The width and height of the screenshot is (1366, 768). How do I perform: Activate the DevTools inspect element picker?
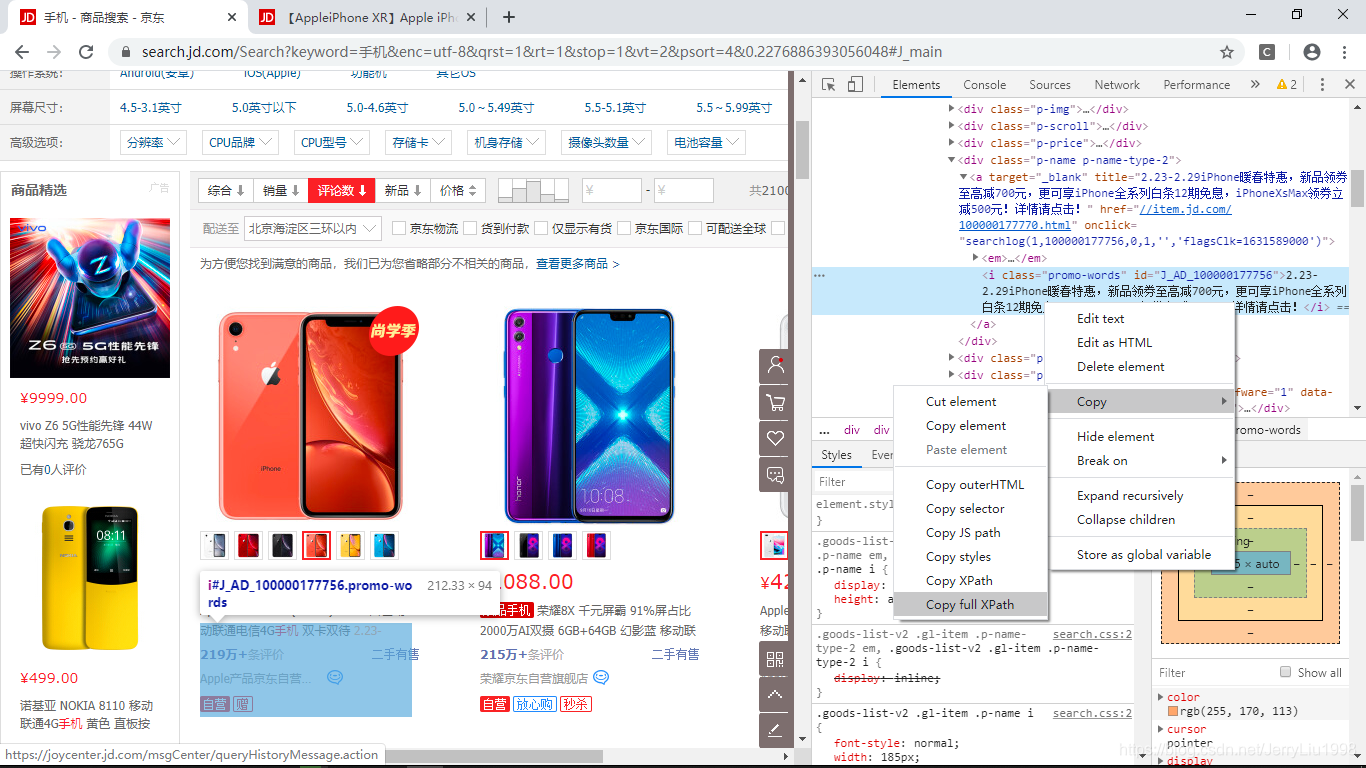pyautogui.click(x=829, y=85)
